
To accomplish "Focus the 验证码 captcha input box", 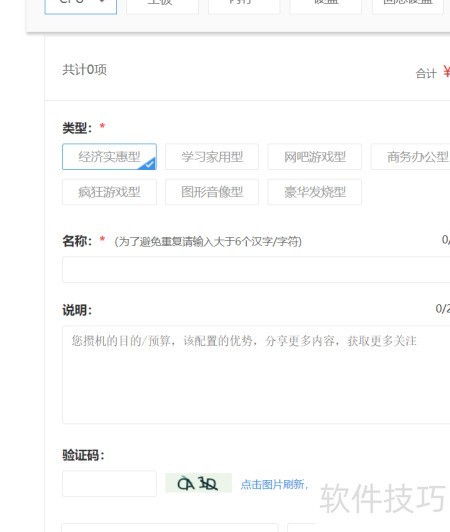I will pos(109,483).
